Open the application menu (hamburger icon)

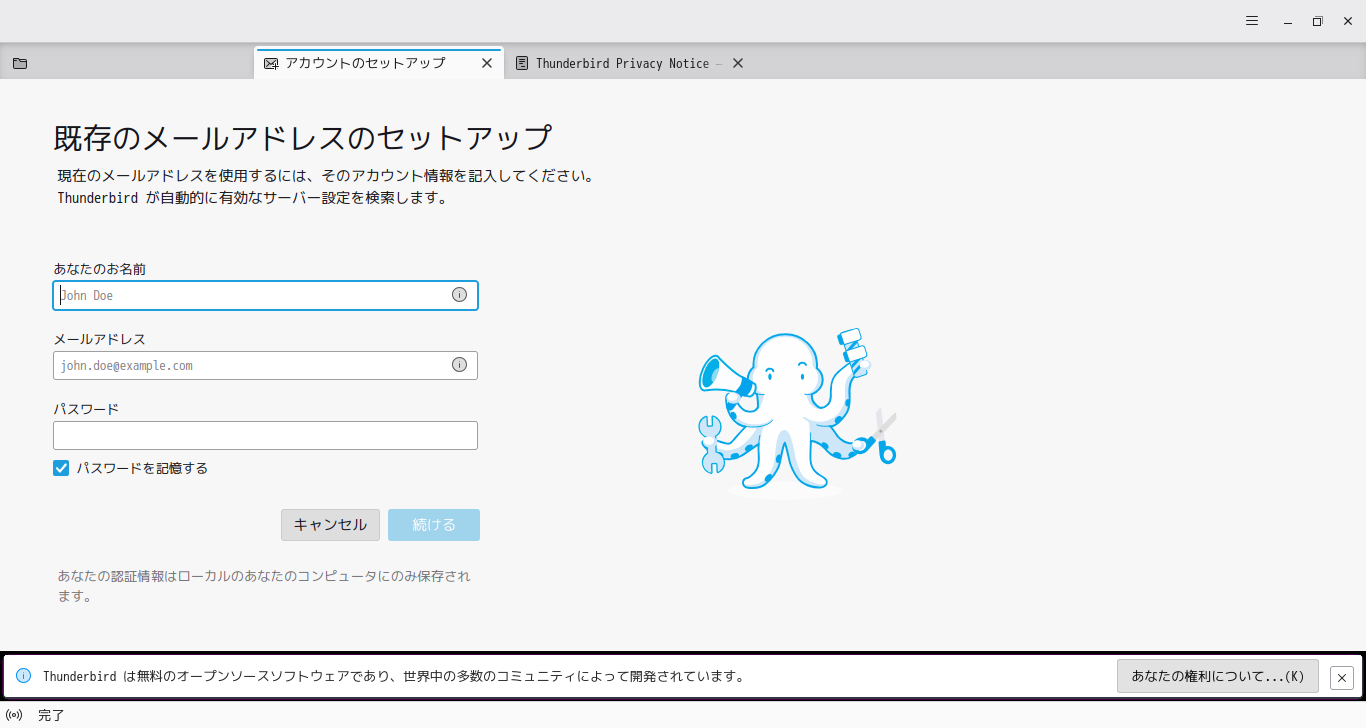pyautogui.click(x=1251, y=20)
